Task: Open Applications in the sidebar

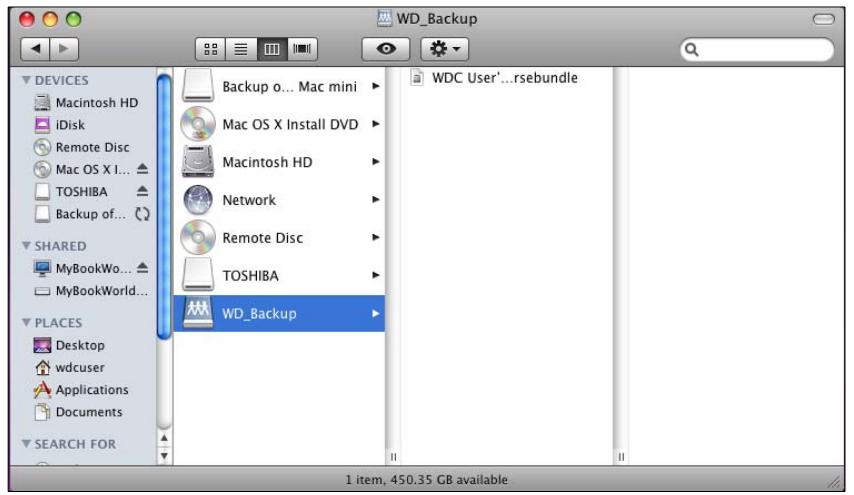Action: coord(81,390)
